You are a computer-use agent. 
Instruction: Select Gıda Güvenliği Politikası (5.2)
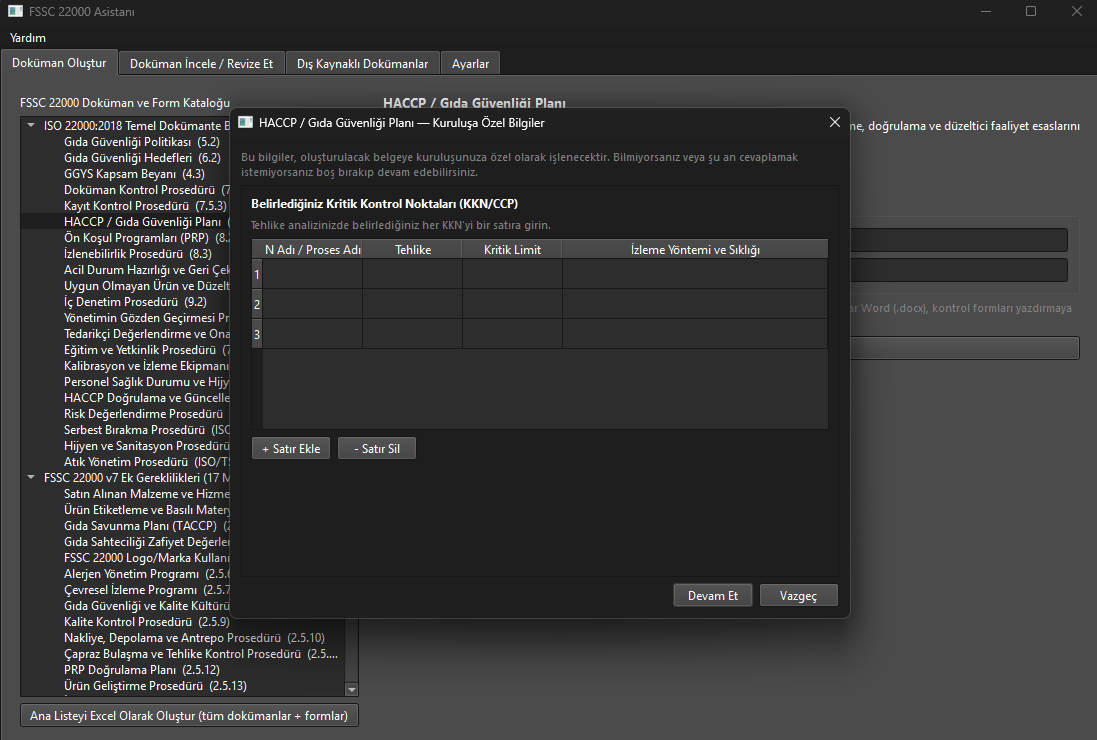coord(142,142)
